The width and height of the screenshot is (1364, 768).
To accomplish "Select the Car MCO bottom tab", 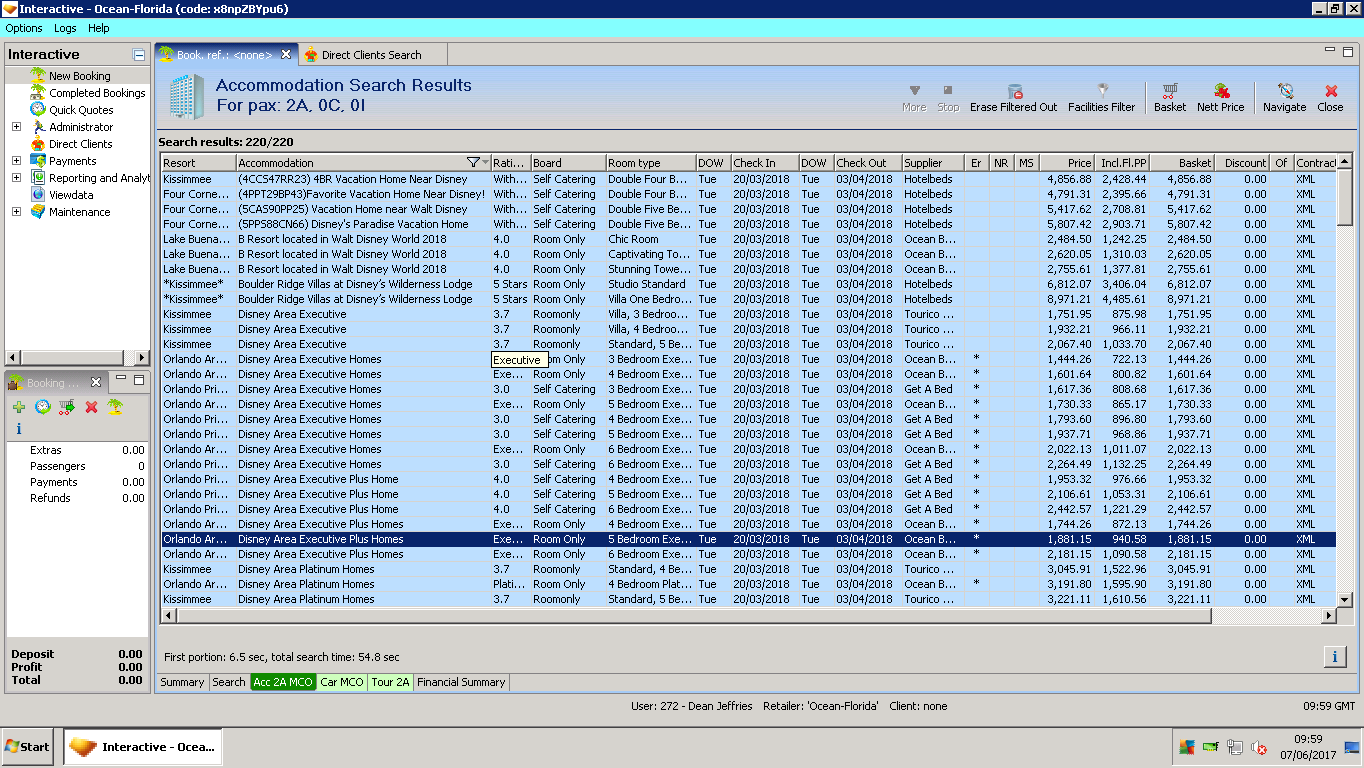I will [x=342, y=682].
